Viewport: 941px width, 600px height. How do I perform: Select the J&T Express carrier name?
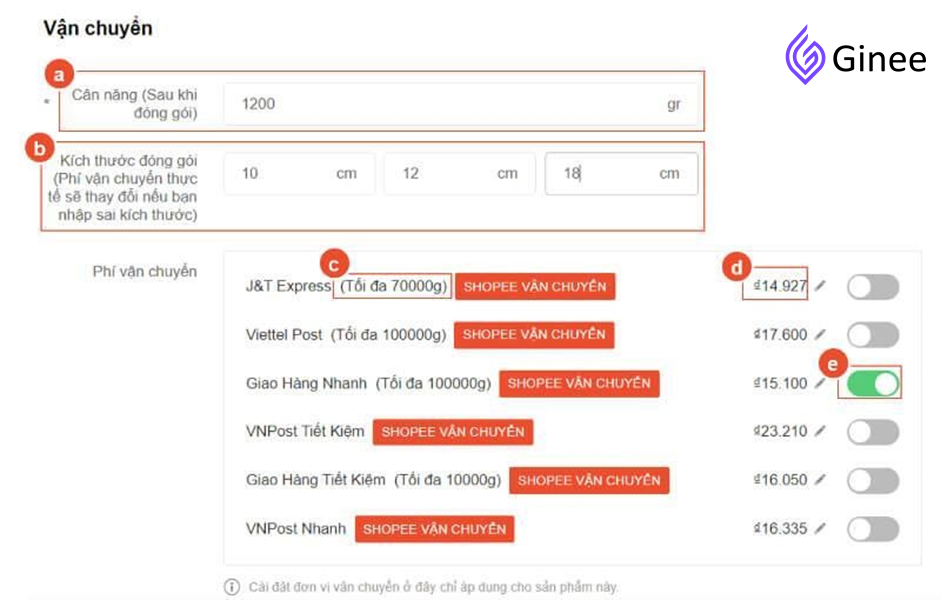[x=289, y=286]
